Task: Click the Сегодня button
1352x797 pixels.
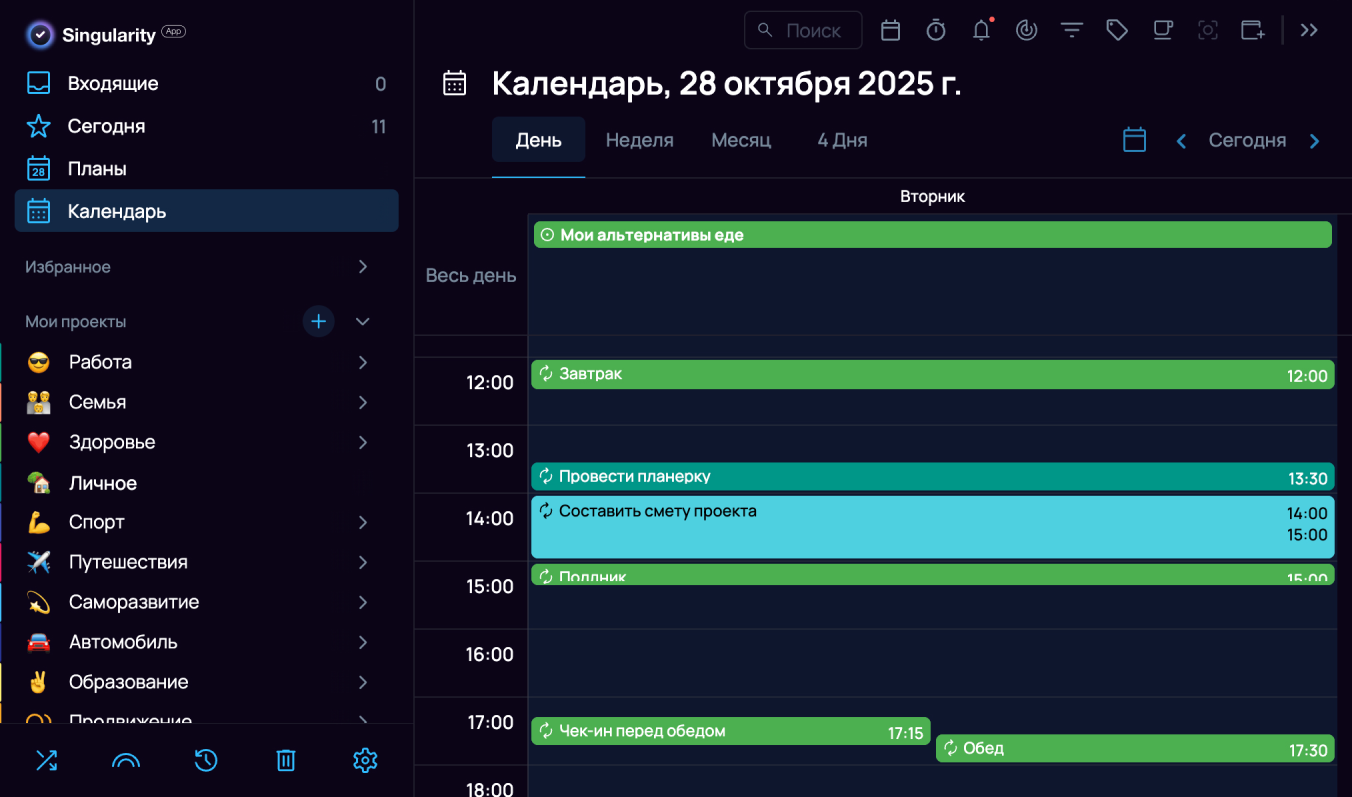Action: pos(1247,140)
